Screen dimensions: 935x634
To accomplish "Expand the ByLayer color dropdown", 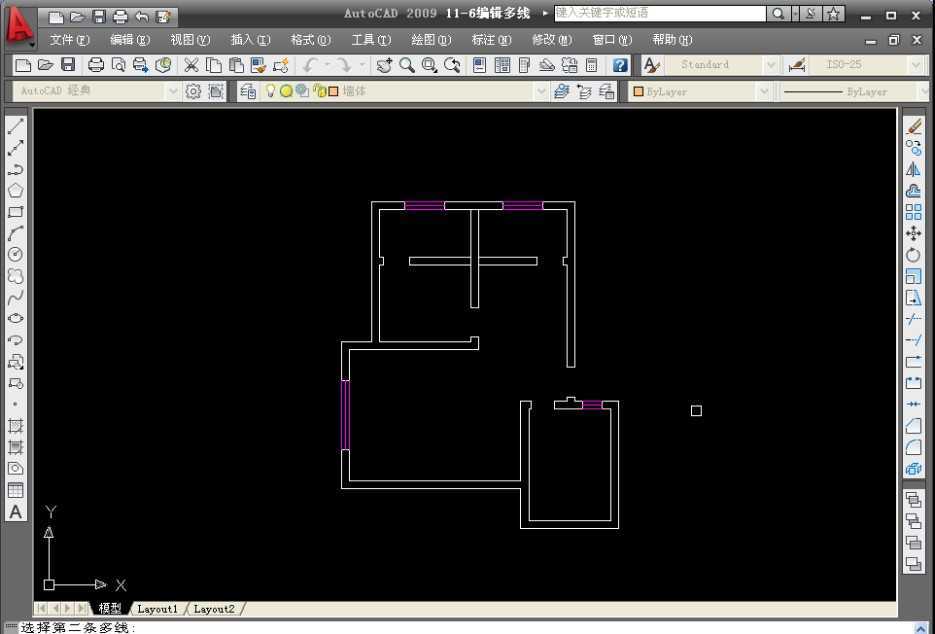I will [x=763, y=91].
